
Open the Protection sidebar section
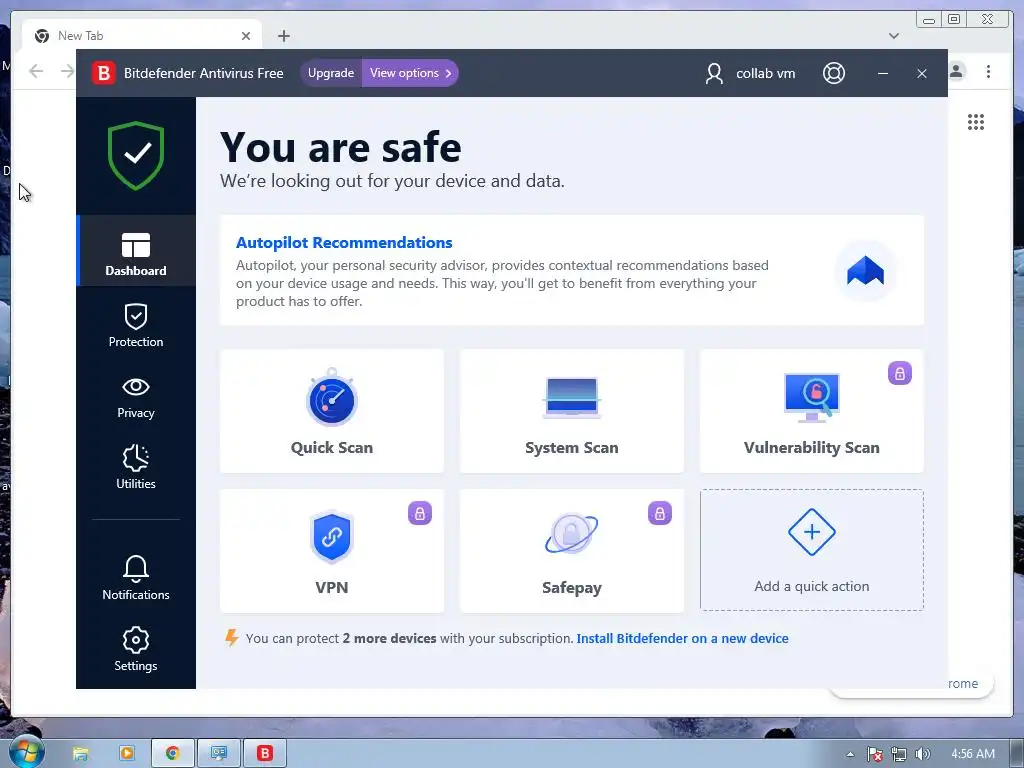tap(136, 325)
